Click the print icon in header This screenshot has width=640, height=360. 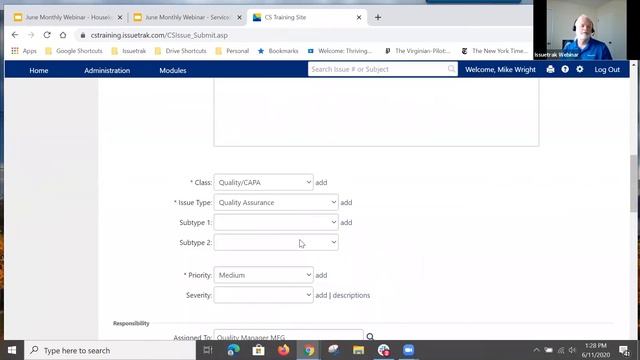550,69
